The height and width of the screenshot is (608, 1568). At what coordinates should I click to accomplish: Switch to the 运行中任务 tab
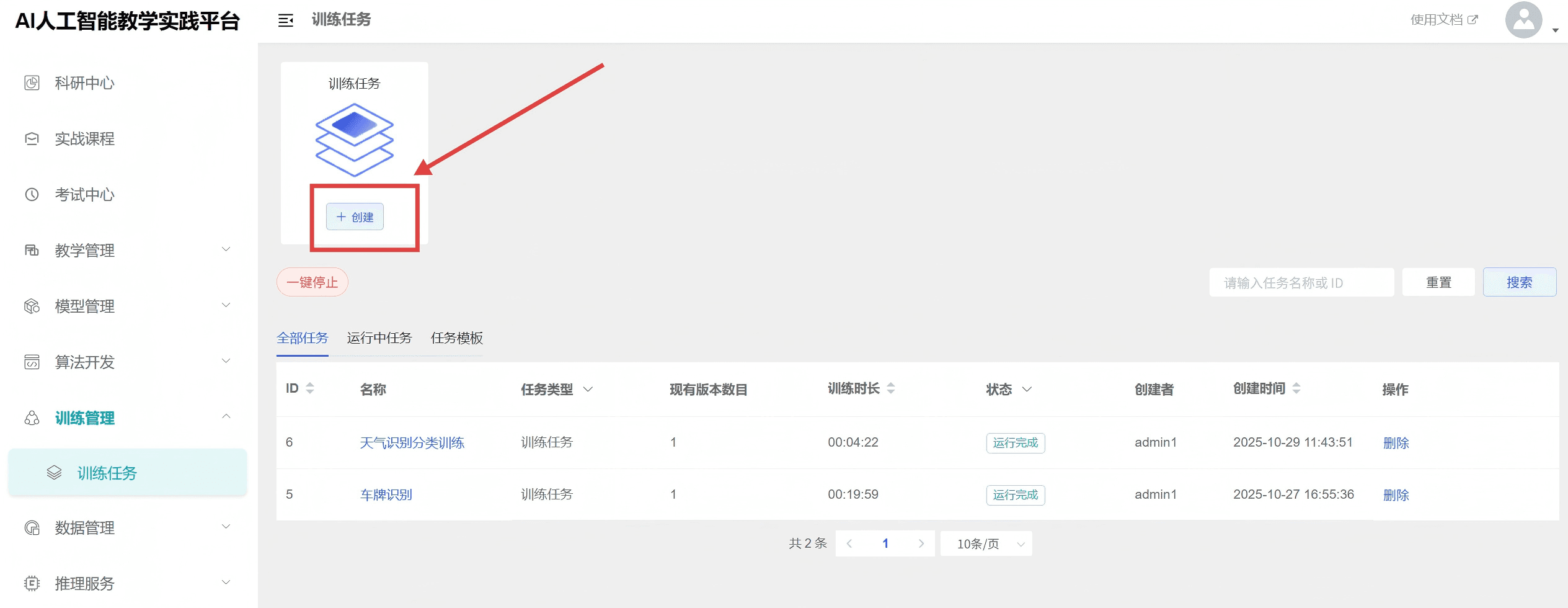point(379,338)
